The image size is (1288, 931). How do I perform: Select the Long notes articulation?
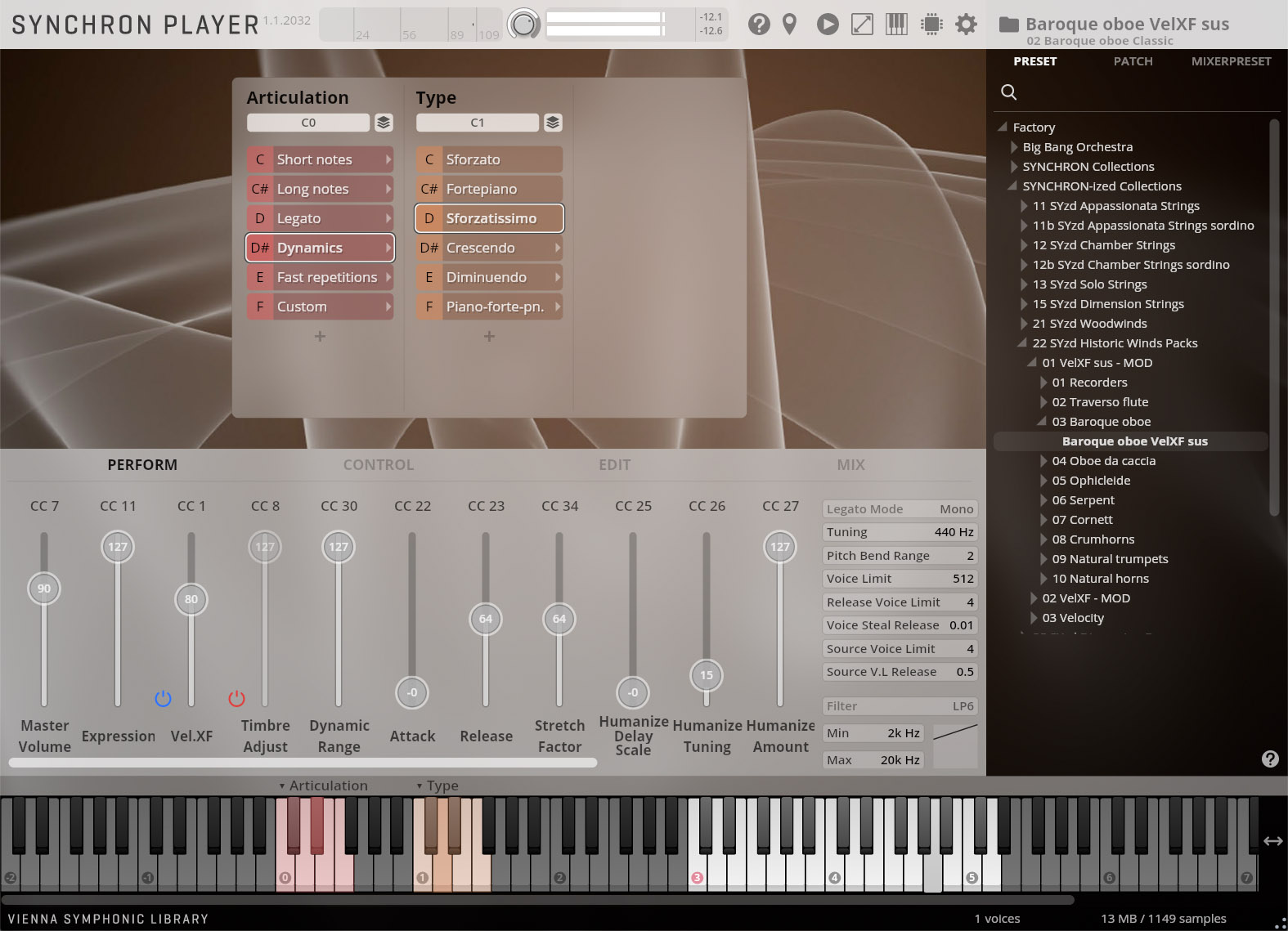320,189
